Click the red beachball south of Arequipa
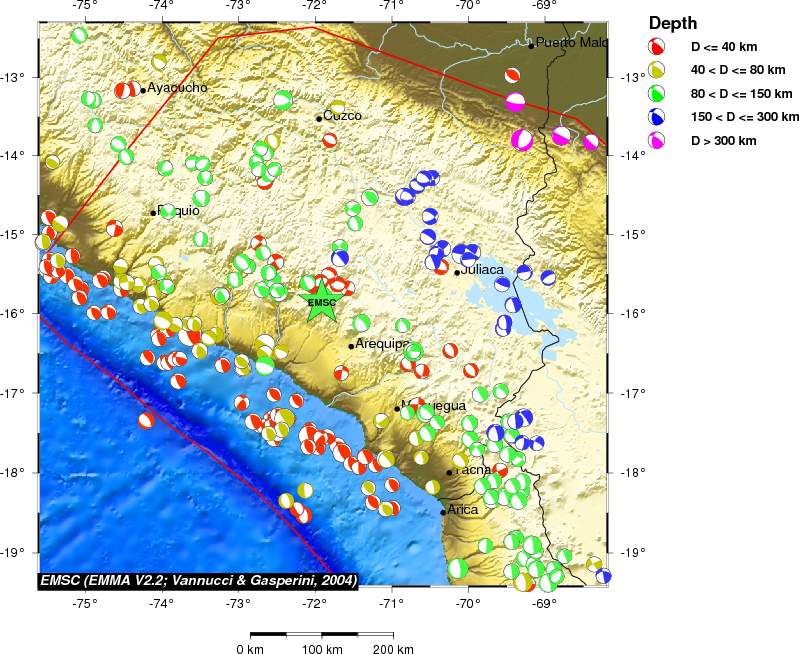The height and width of the screenshot is (654, 799). [341, 373]
